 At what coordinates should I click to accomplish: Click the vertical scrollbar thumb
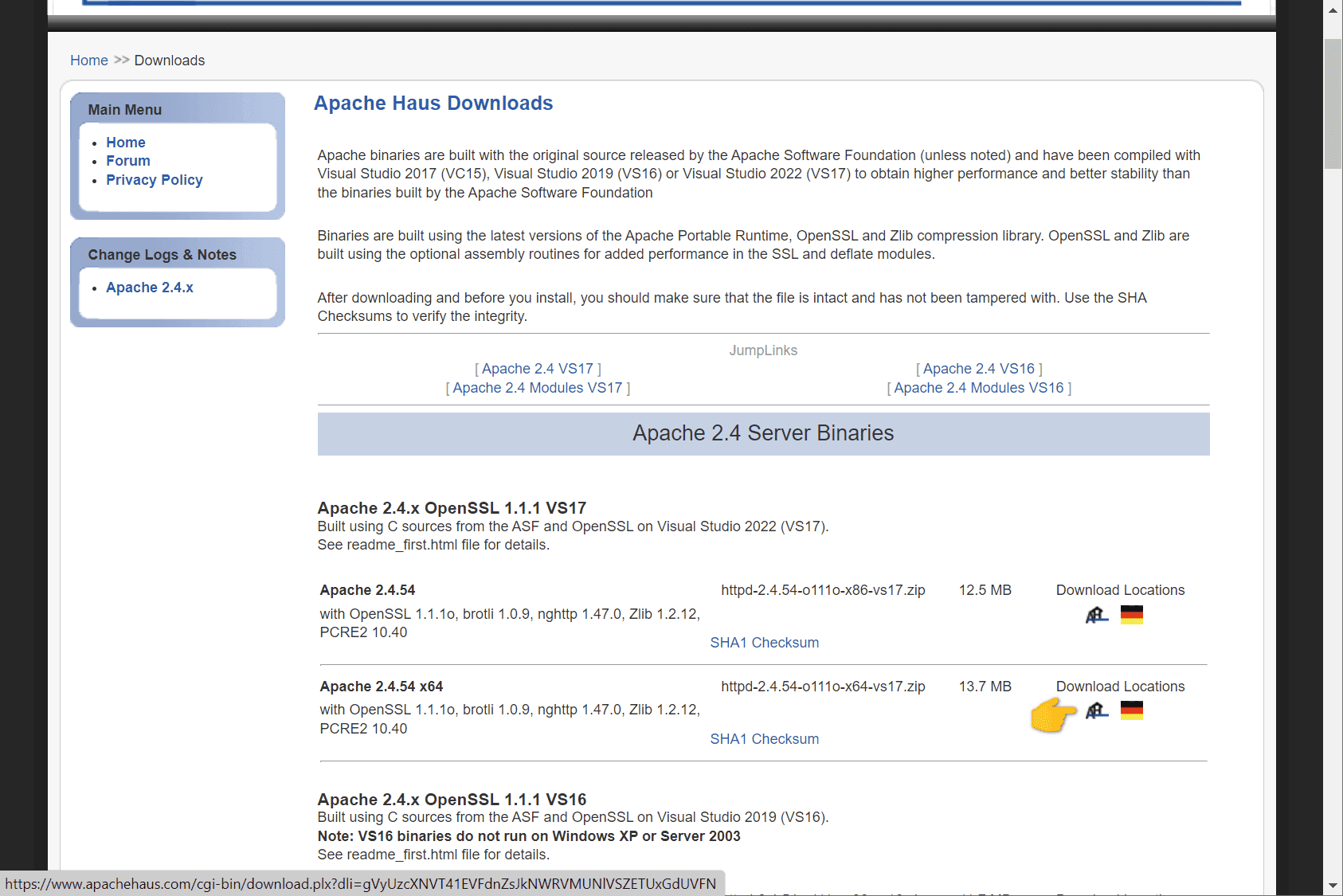pyautogui.click(x=1333, y=104)
